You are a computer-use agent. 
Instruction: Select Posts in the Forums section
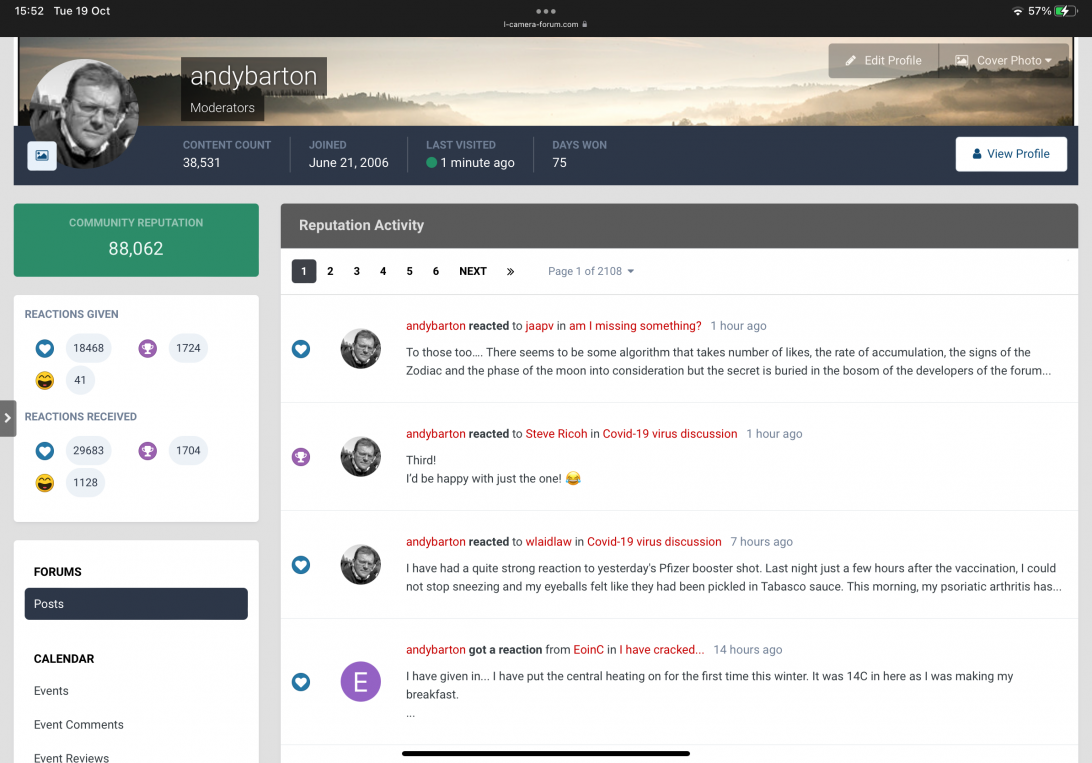tap(136, 604)
